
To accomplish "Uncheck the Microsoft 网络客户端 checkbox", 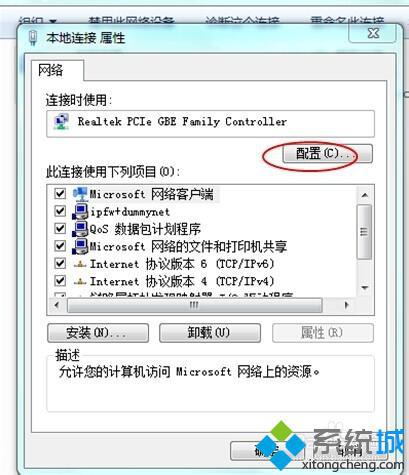I will point(60,193).
